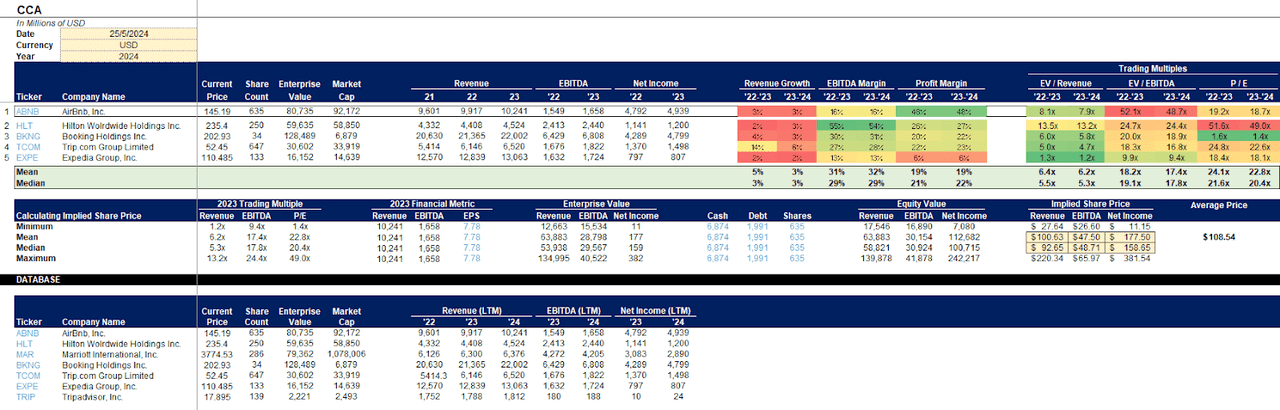The height and width of the screenshot is (410, 1280).
Task: Open the ABNB ticker link in row 1
Action: 27,111
